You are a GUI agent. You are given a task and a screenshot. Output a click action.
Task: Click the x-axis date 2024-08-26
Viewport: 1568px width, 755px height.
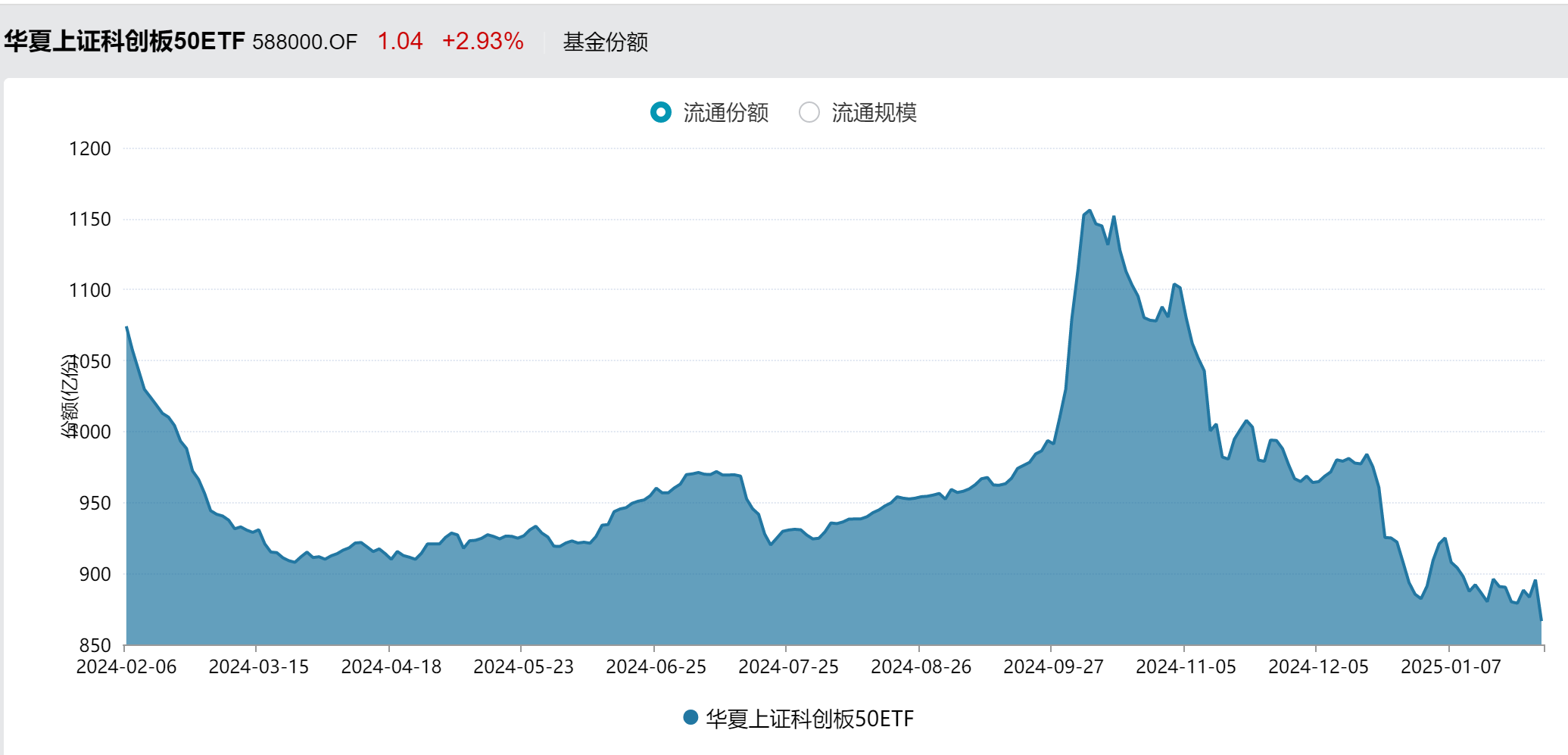pos(921,666)
